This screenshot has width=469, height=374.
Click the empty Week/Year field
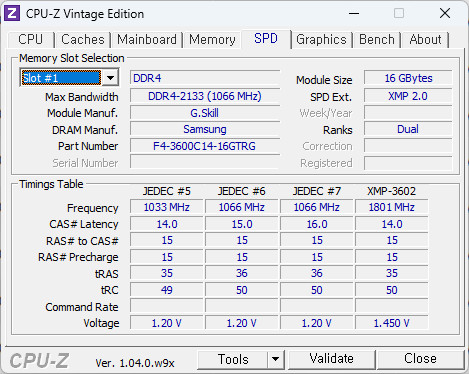[x=408, y=113]
